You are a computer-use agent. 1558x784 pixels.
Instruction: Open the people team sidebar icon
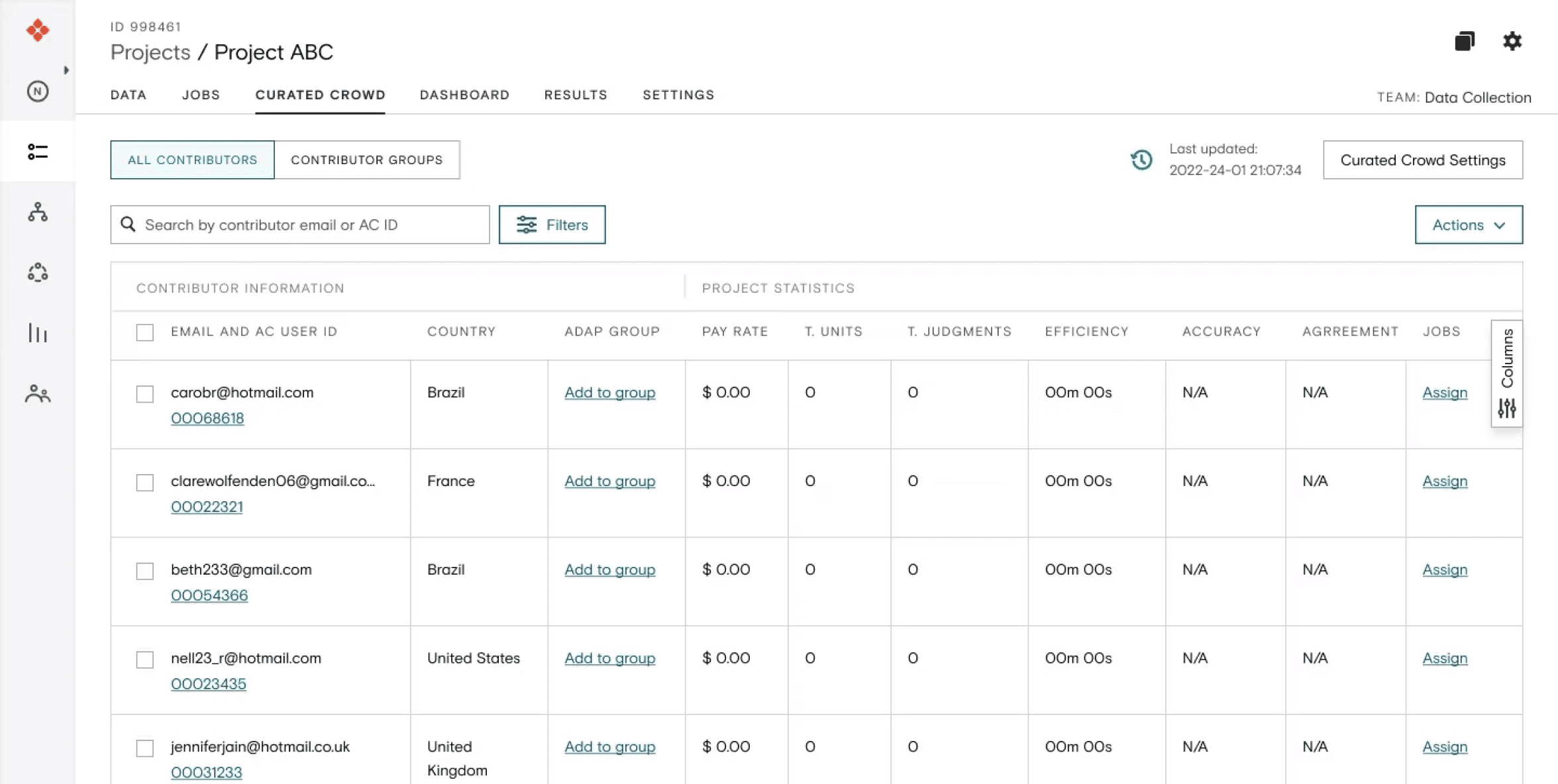(38, 394)
